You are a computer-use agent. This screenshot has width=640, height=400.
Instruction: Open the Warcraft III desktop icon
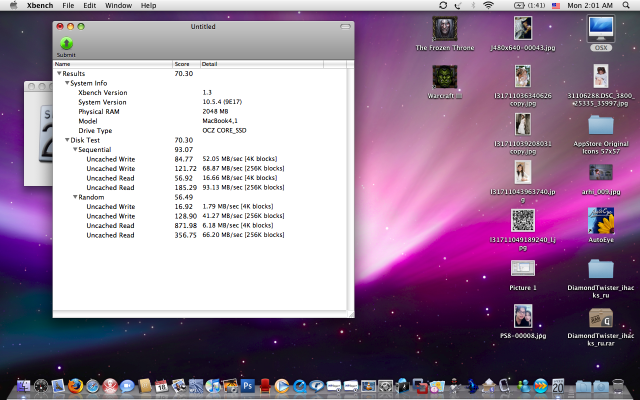pyautogui.click(x=446, y=78)
